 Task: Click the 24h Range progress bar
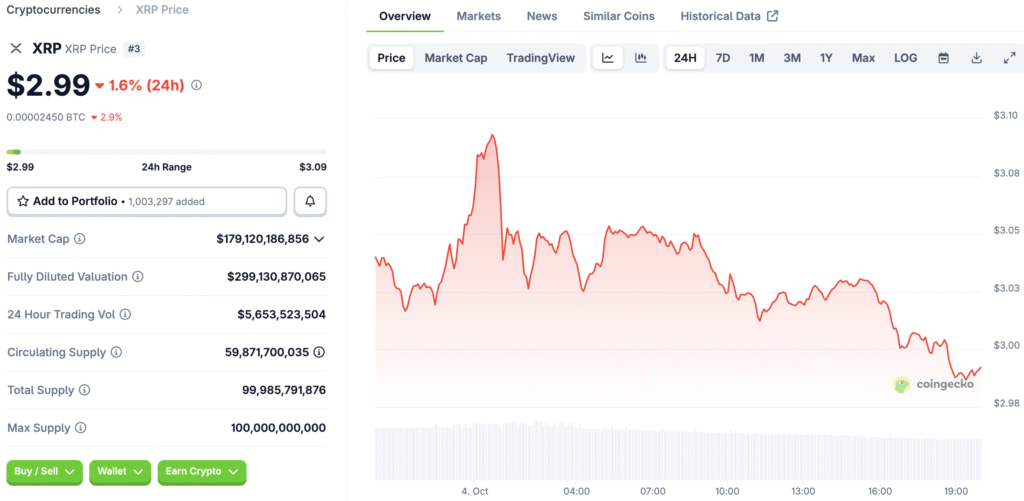tap(166, 152)
